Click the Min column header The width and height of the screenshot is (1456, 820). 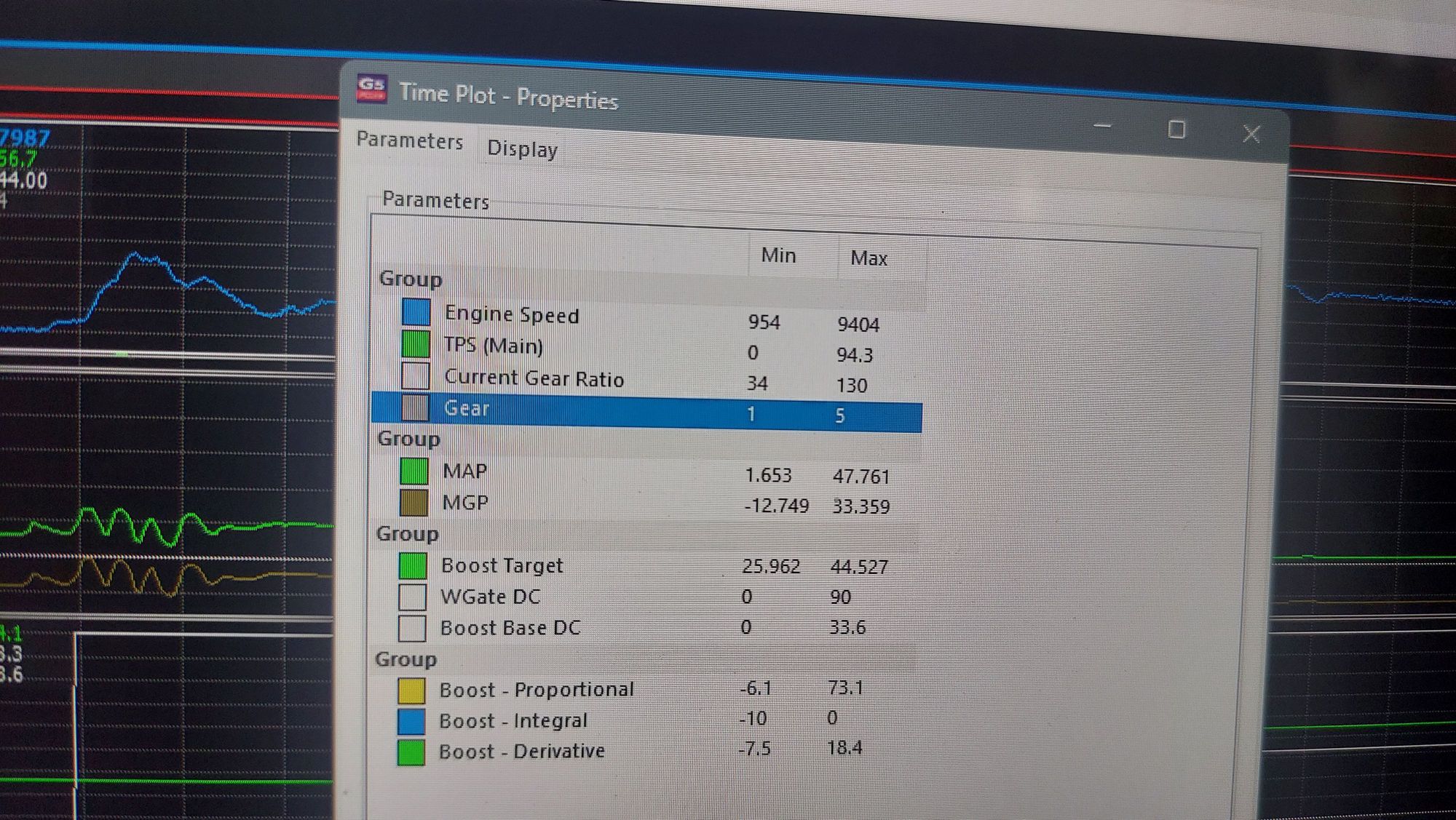pos(778,255)
